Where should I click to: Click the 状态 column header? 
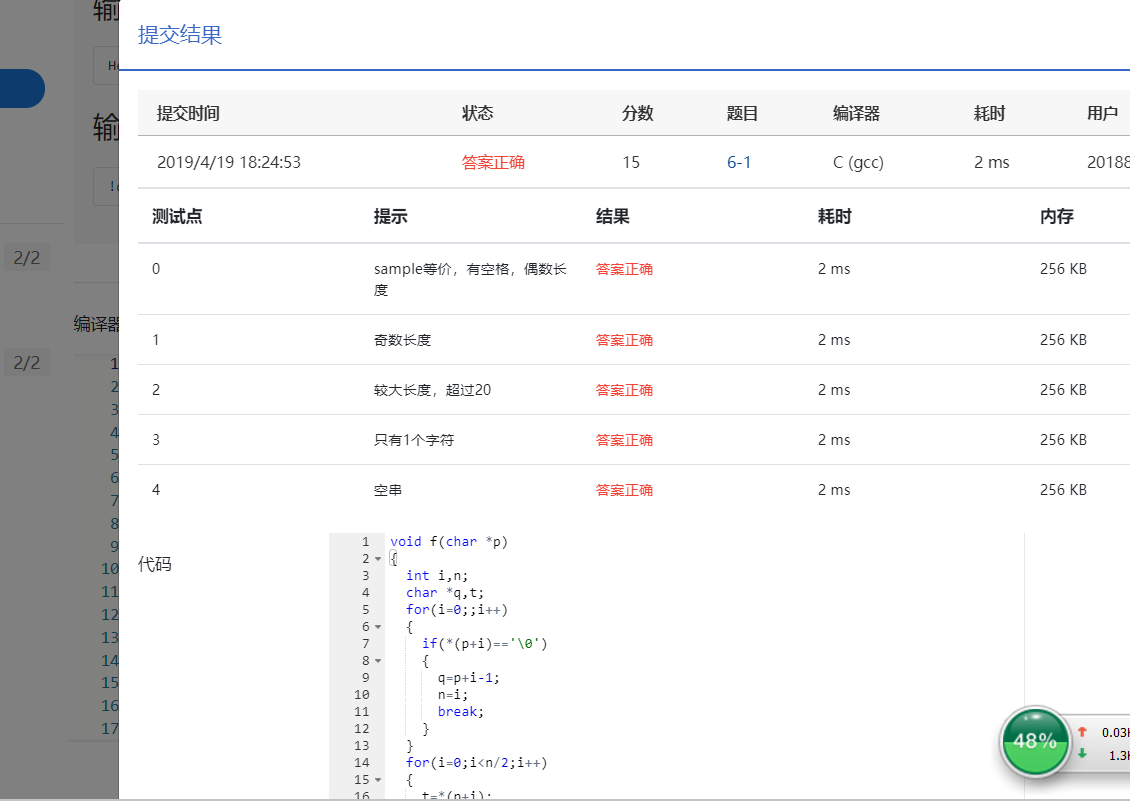(477, 113)
